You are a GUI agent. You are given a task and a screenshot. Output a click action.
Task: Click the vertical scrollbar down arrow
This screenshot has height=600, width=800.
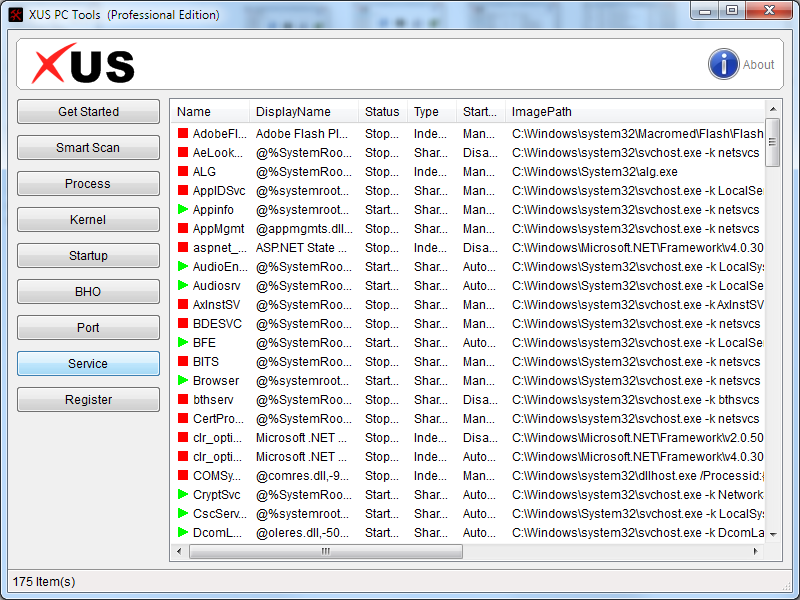773,535
